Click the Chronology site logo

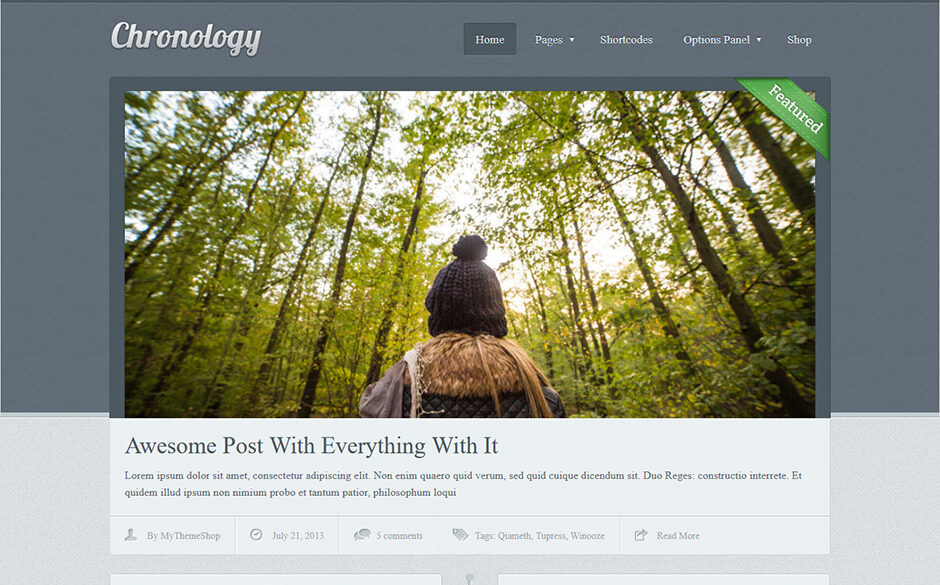(x=186, y=38)
